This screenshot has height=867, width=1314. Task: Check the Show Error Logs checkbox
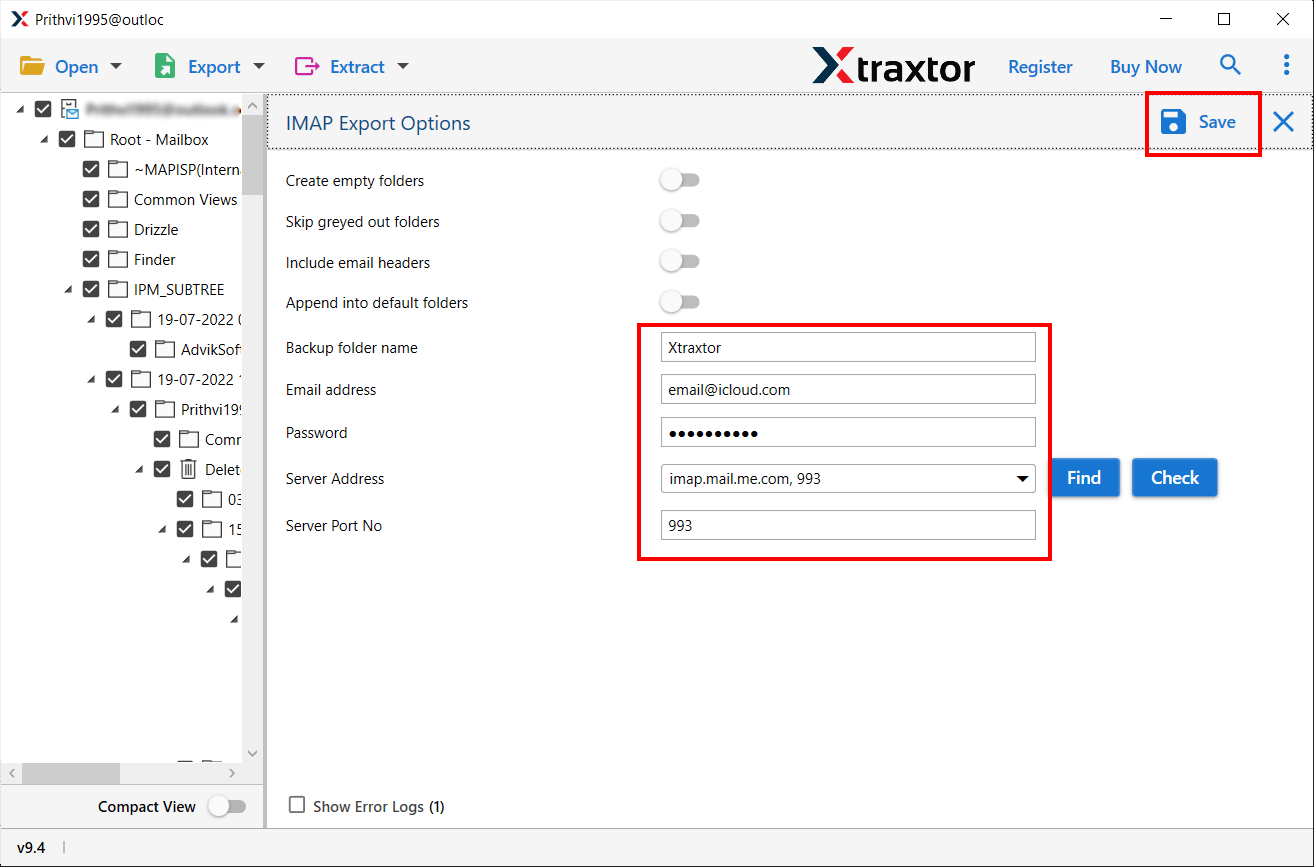[x=295, y=806]
